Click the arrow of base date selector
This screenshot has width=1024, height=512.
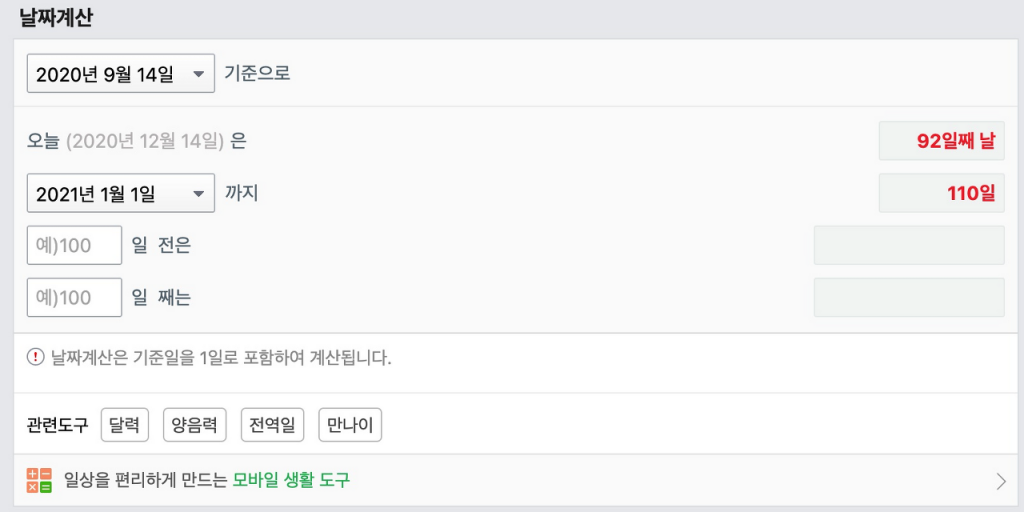click(199, 74)
